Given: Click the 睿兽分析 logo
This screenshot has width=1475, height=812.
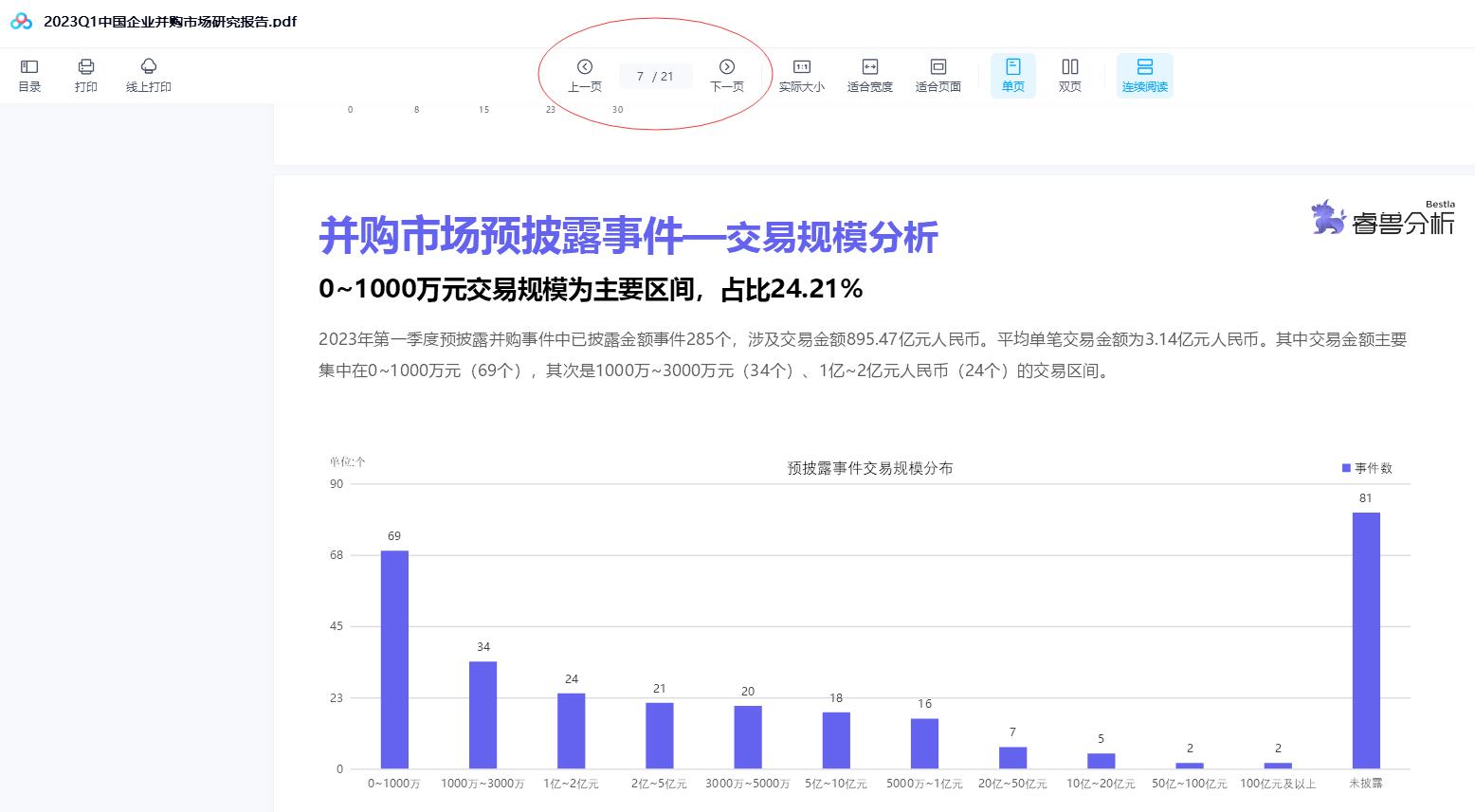Looking at the screenshot, I should click(x=1383, y=218).
